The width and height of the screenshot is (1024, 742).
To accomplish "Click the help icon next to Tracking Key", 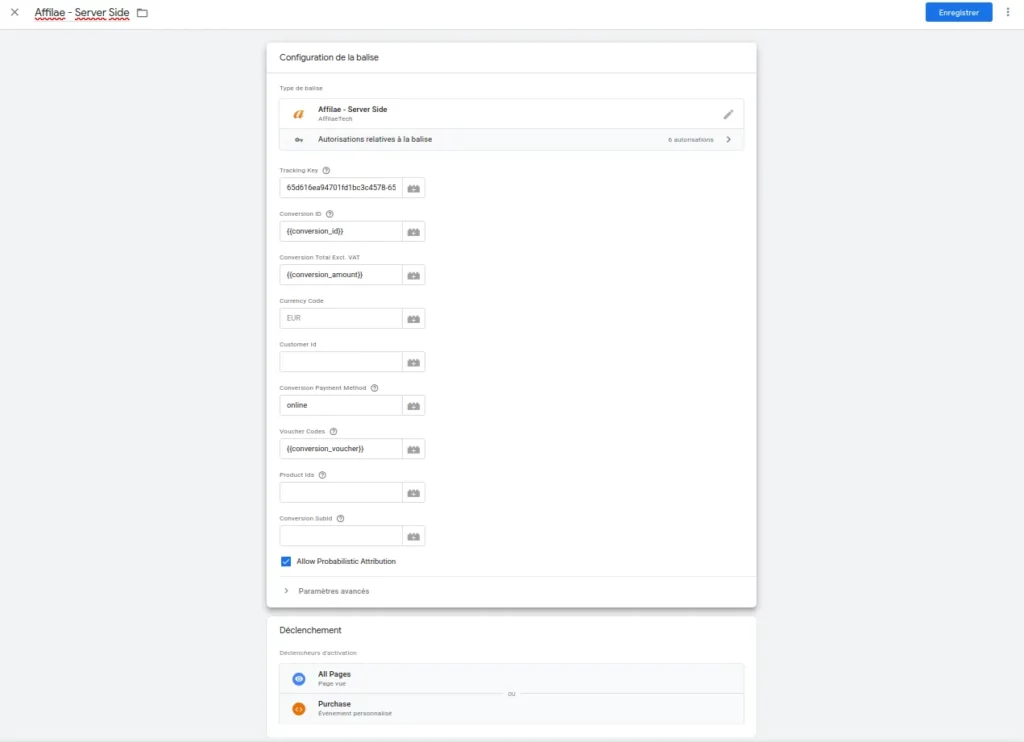I will (x=326, y=170).
